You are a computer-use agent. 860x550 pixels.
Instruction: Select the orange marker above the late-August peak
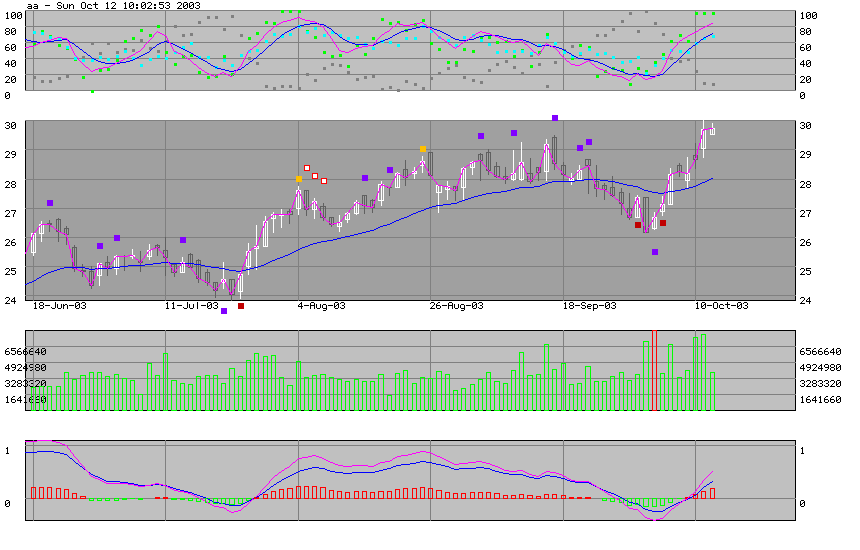pyautogui.click(x=423, y=149)
